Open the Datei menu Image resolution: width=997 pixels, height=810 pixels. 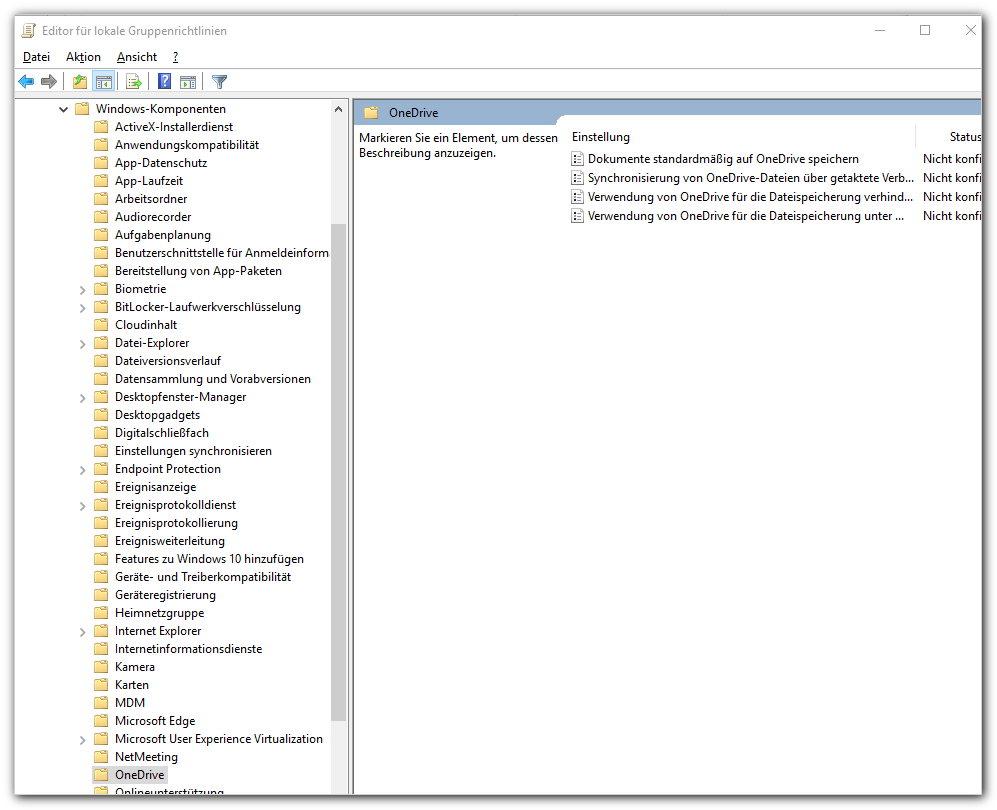pyautogui.click(x=36, y=57)
